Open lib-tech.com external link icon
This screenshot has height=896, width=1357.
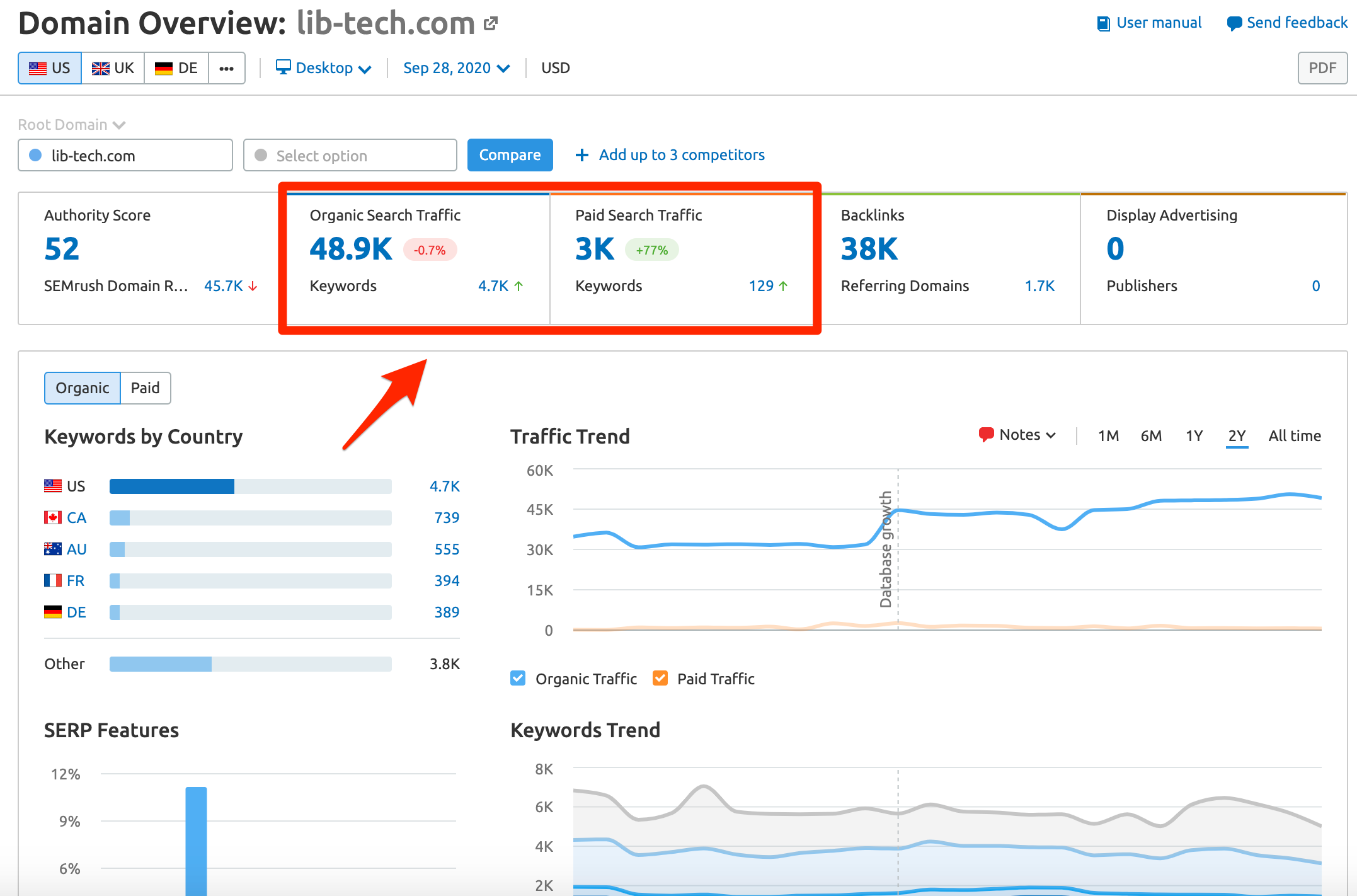(x=491, y=24)
